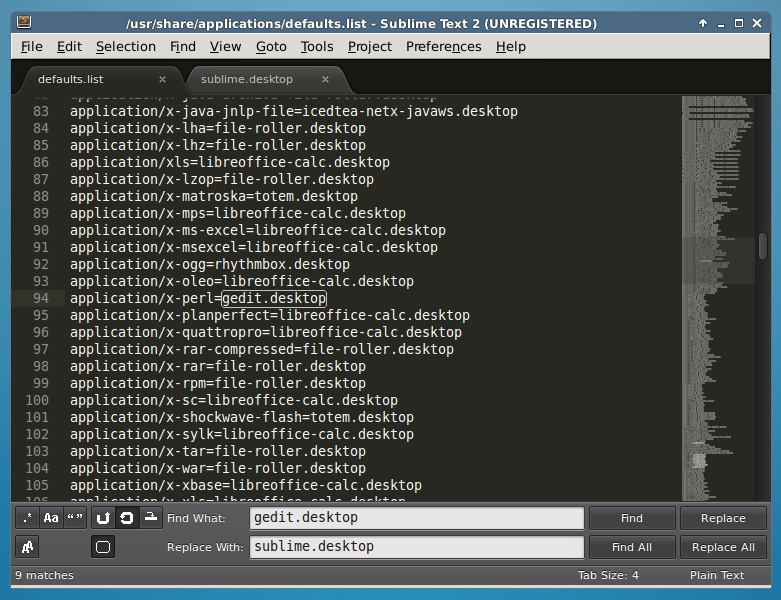The image size is (781, 600).
Task: Close the defaults.list tab
Action: pyautogui.click(x=162, y=79)
